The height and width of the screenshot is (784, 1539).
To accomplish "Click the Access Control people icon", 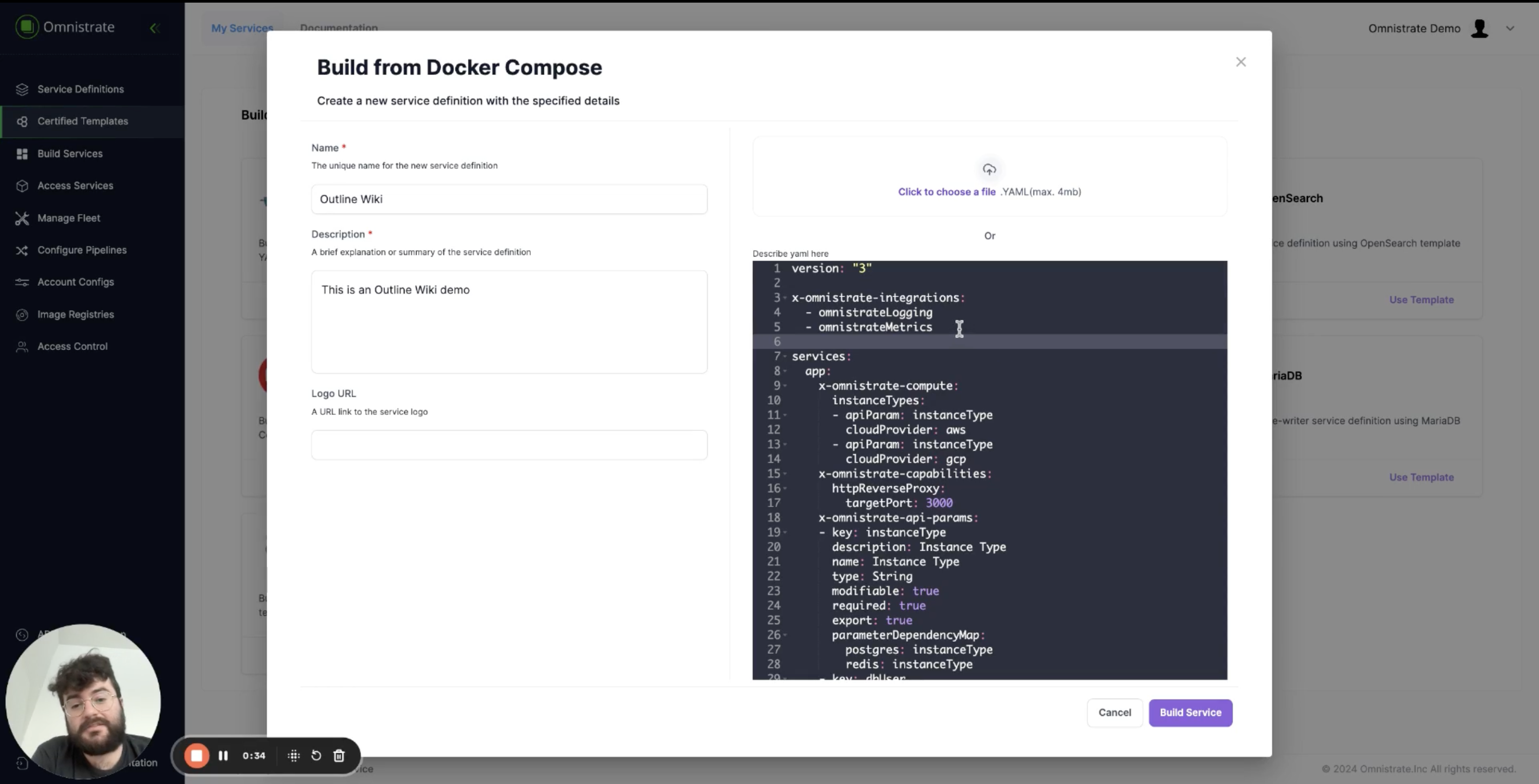I will (x=22, y=346).
